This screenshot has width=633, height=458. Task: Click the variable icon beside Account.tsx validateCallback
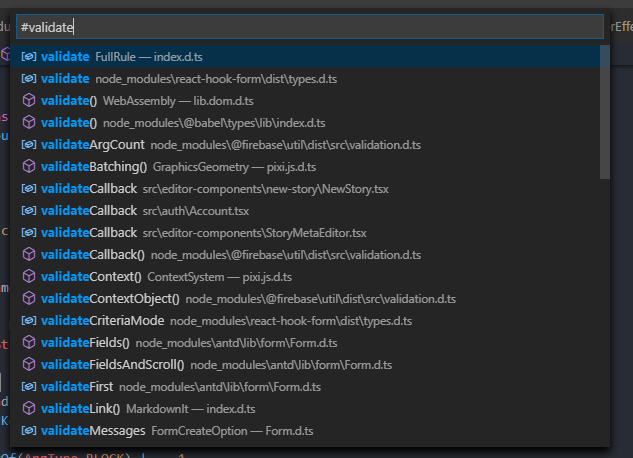coord(29,211)
